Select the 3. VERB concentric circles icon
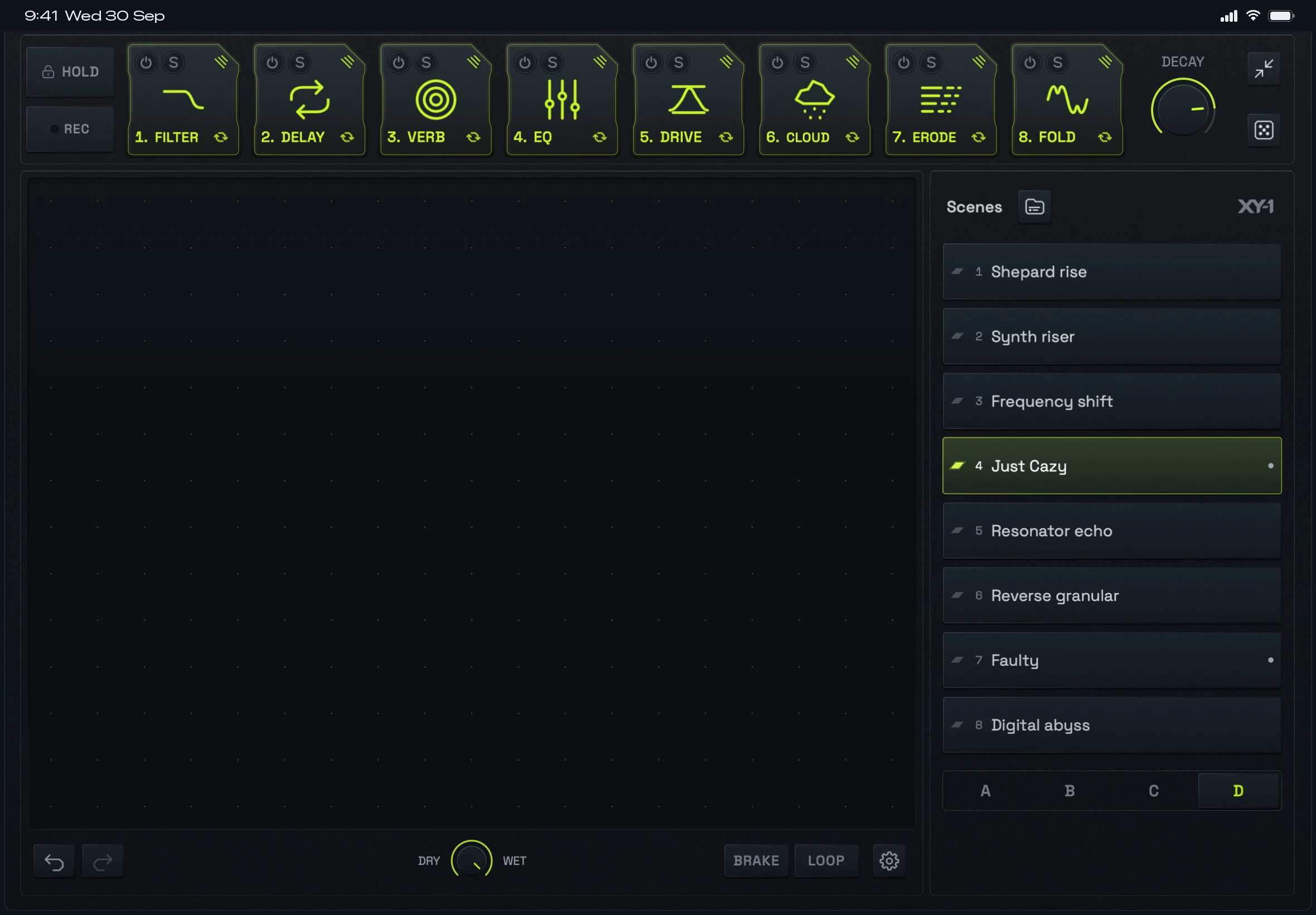 coord(436,100)
